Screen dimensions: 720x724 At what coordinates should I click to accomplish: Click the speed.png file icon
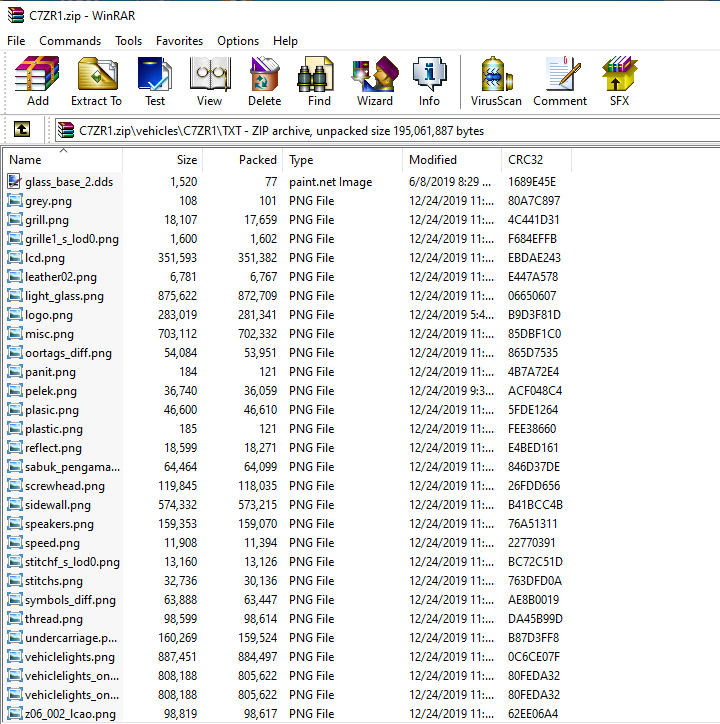coord(15,543)
